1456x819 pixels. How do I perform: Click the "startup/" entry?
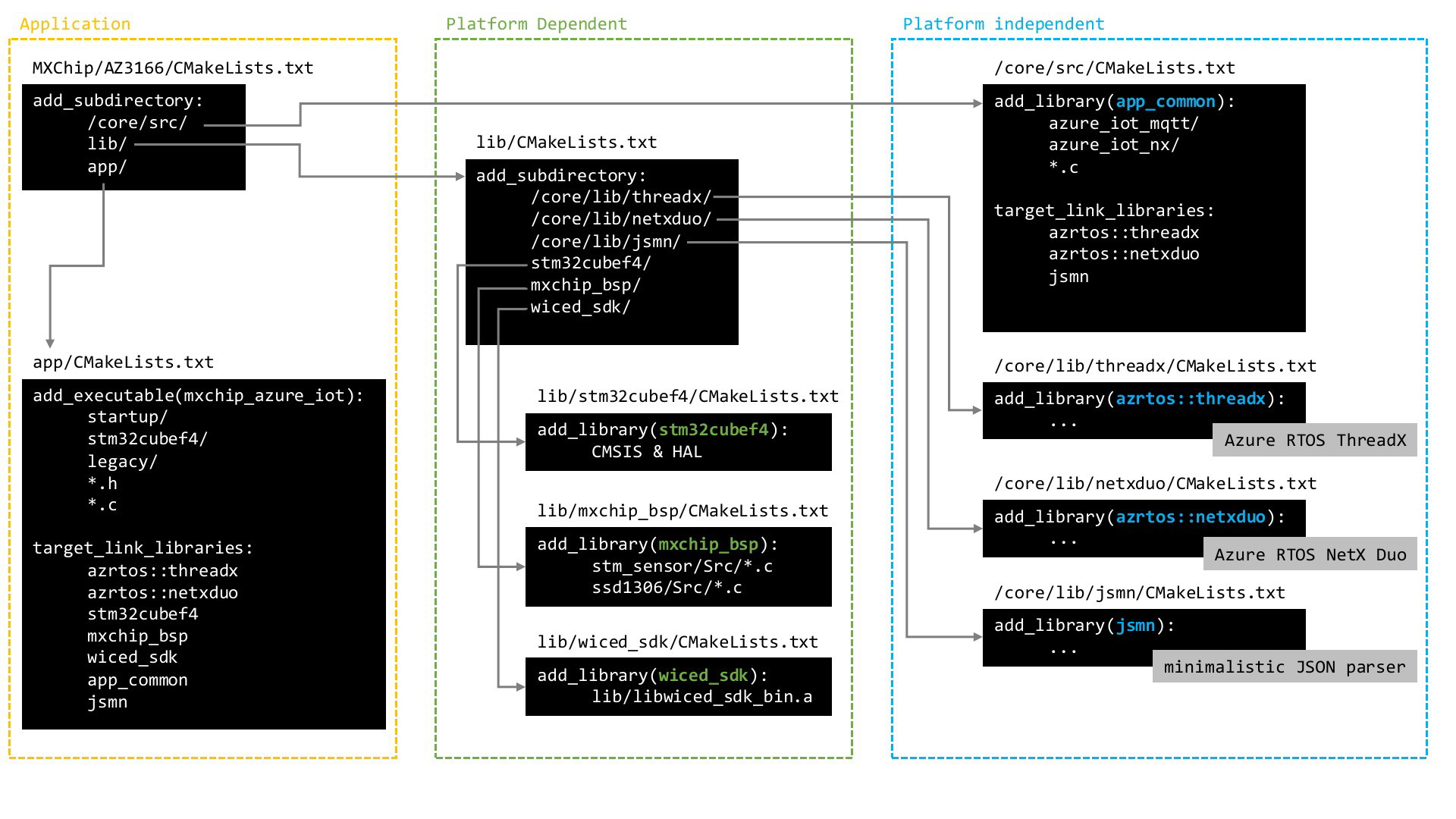[x=127, y=417]
